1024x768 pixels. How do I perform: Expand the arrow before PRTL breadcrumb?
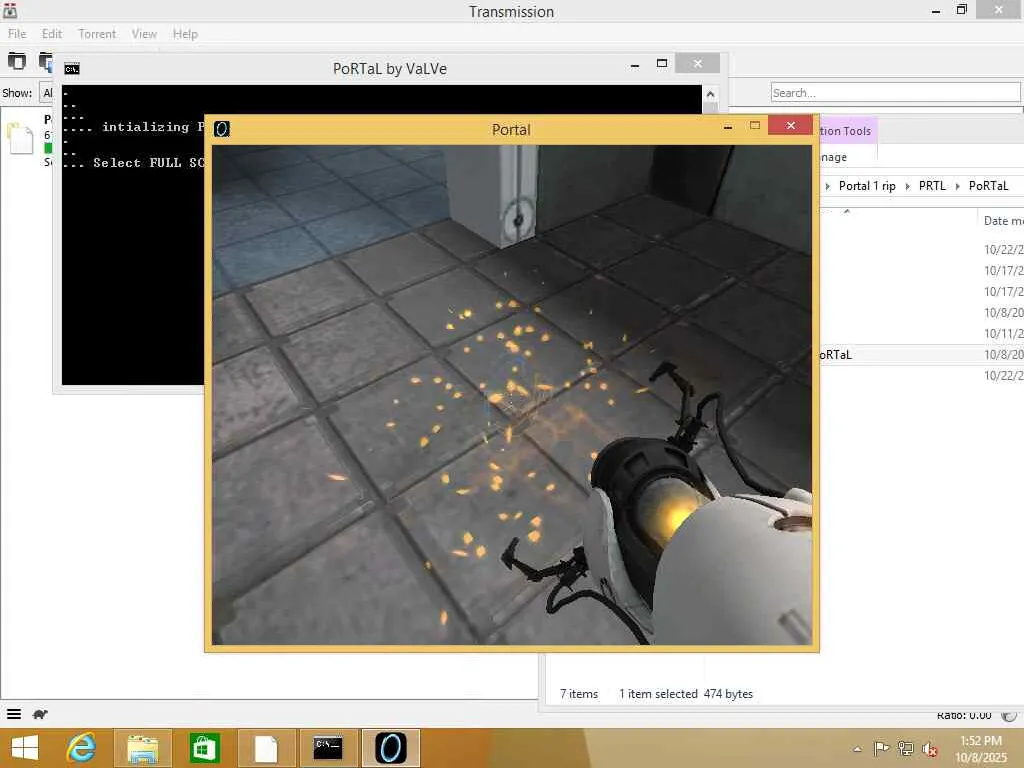(x=907, y=187)
